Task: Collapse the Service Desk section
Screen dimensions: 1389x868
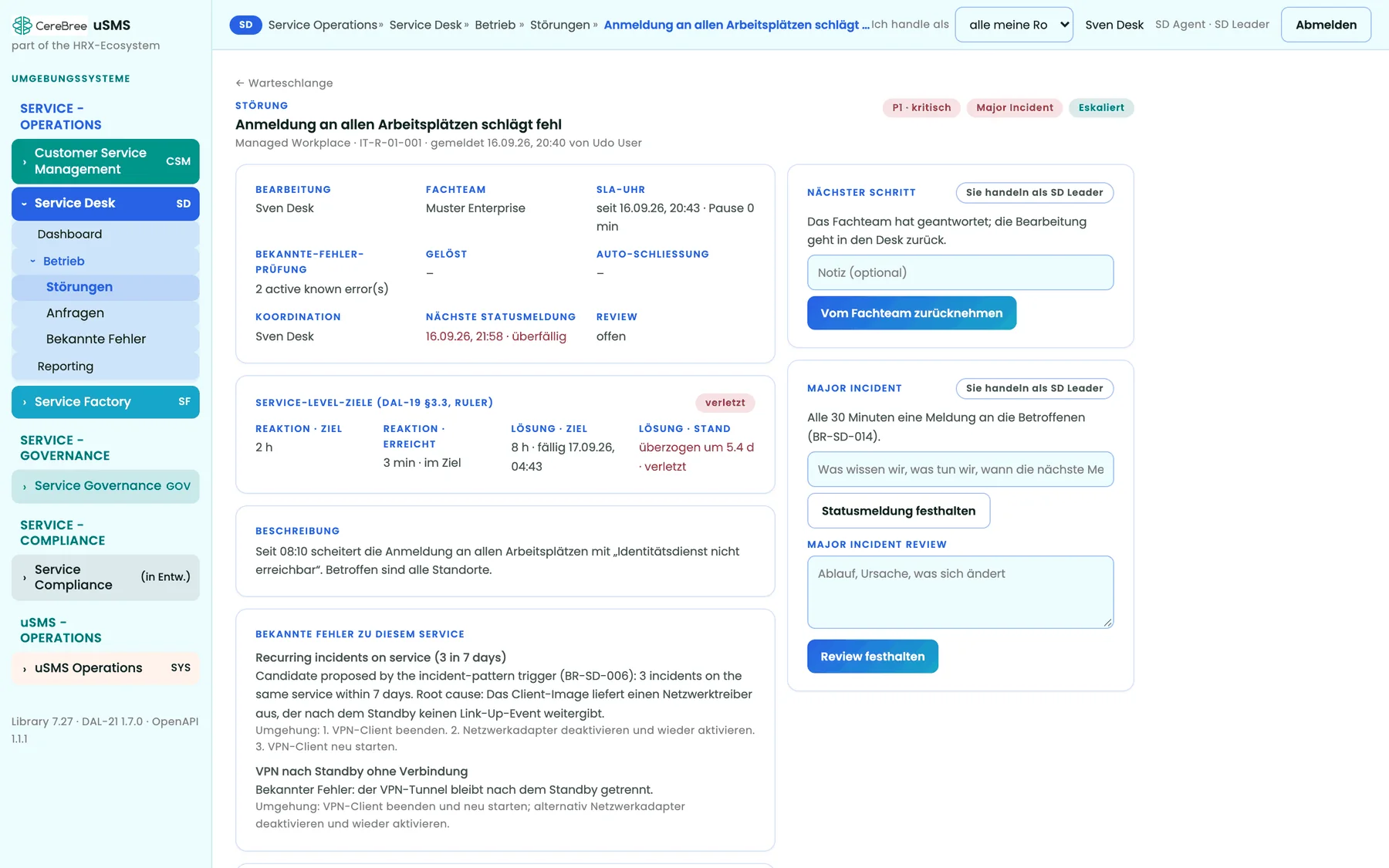Action: click(106, 204)
